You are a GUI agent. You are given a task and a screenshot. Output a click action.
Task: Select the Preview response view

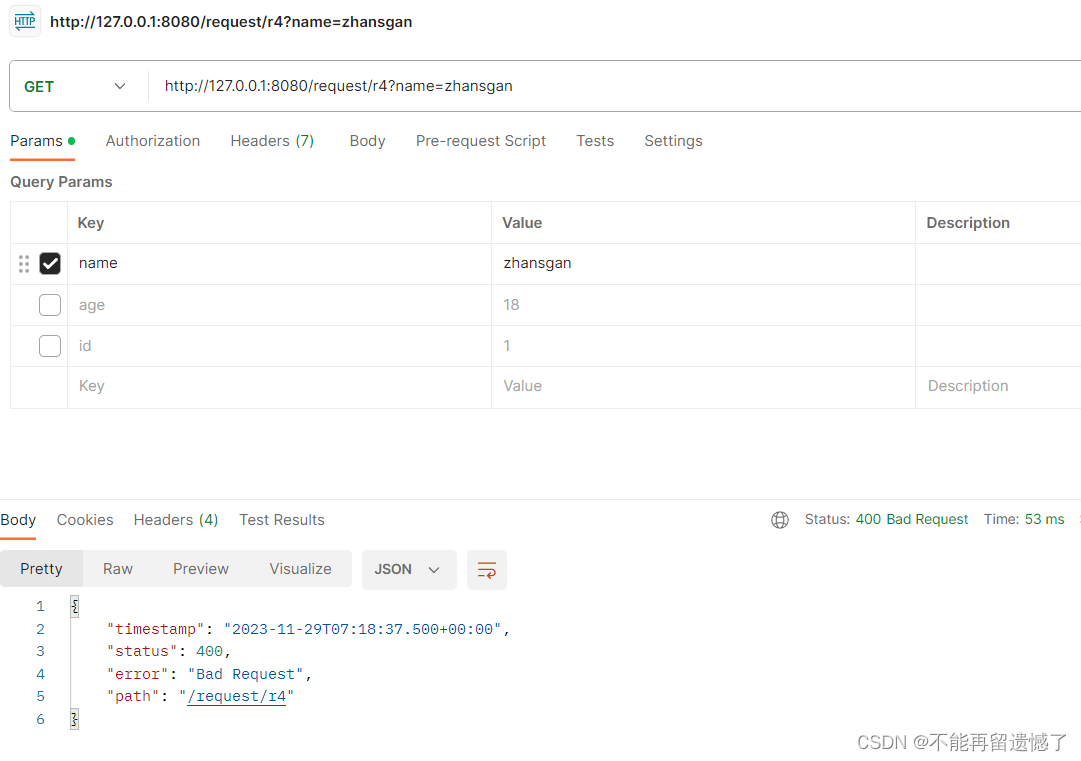coord(201,569)
